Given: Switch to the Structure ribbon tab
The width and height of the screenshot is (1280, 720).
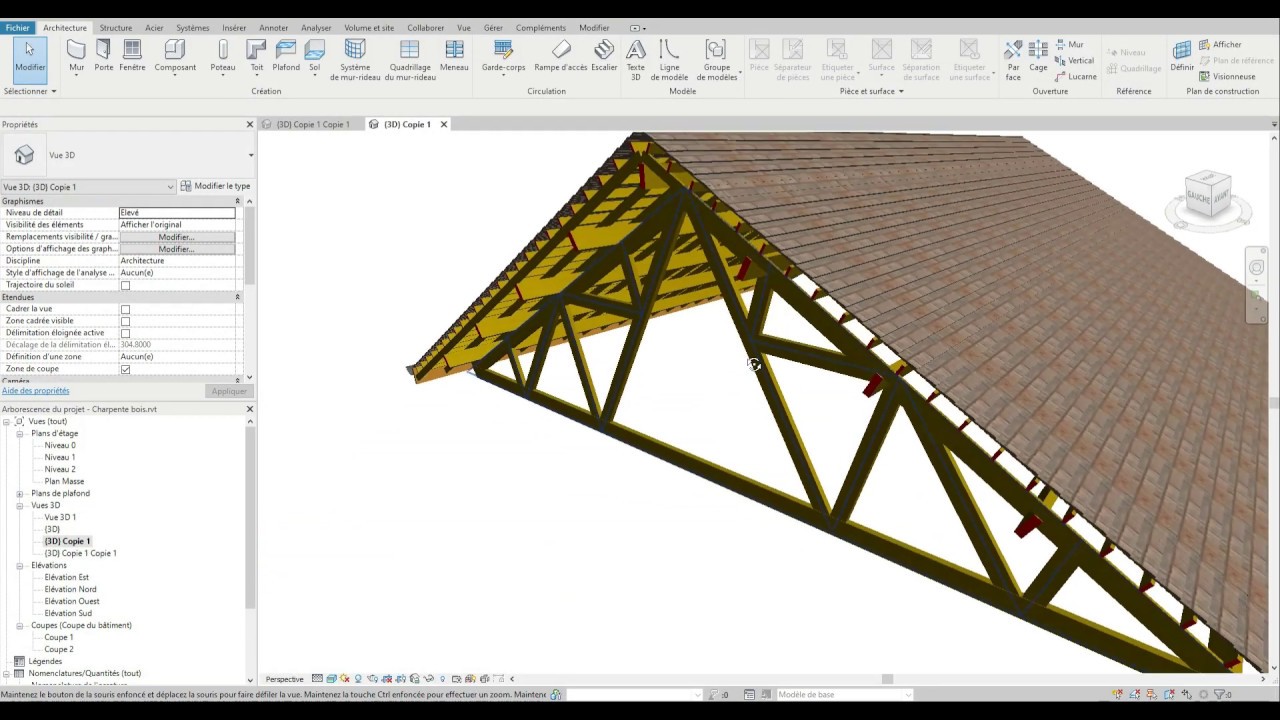Looking at the screenshot, I should click(x=116, y=28).
